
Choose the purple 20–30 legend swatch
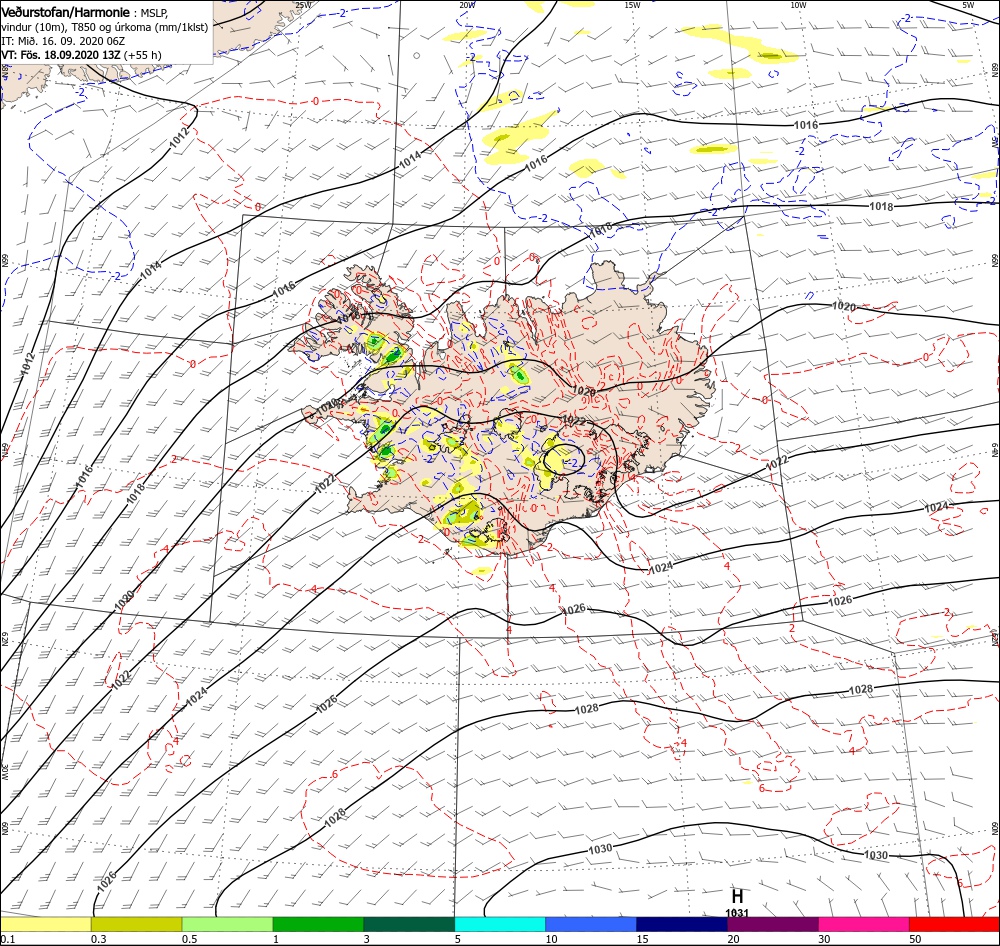point(773,925)
